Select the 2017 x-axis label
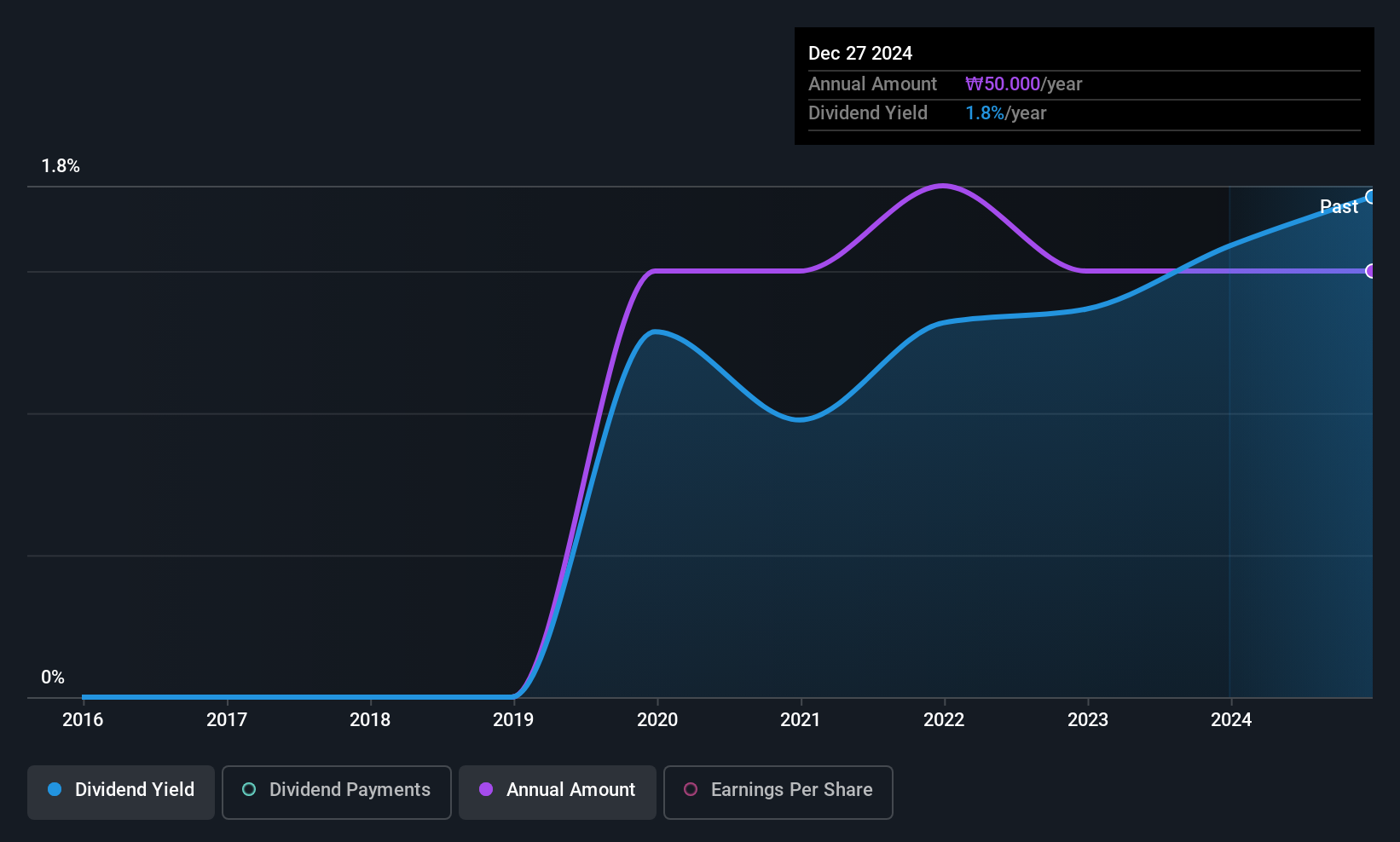The width and height of the screenshot is (1400, 842). [x=227, y=720]
